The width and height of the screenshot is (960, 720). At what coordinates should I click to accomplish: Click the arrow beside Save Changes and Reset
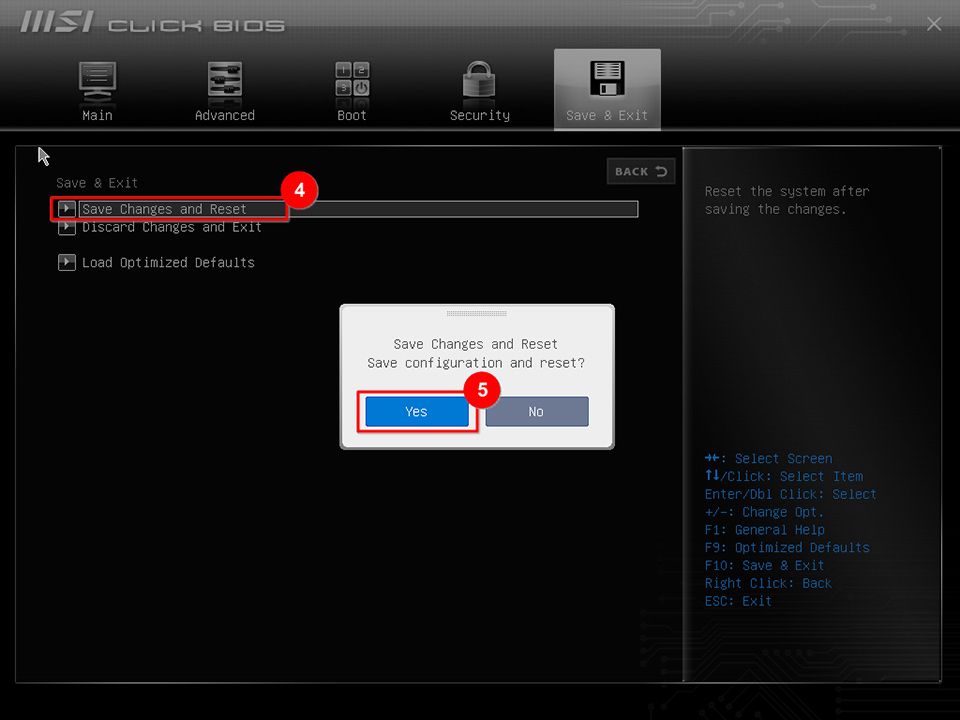point(67,209)
